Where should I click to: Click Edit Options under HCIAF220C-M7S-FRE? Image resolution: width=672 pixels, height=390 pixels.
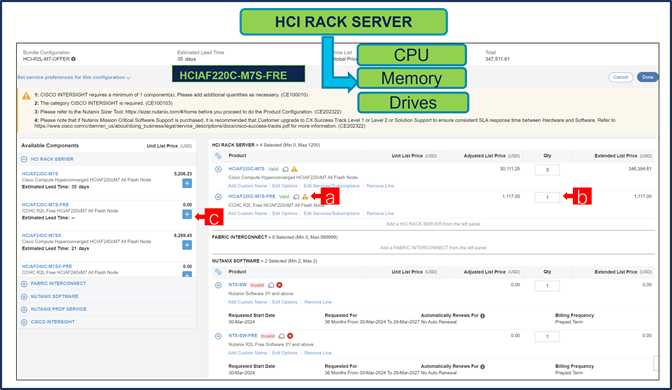[285, 213]
